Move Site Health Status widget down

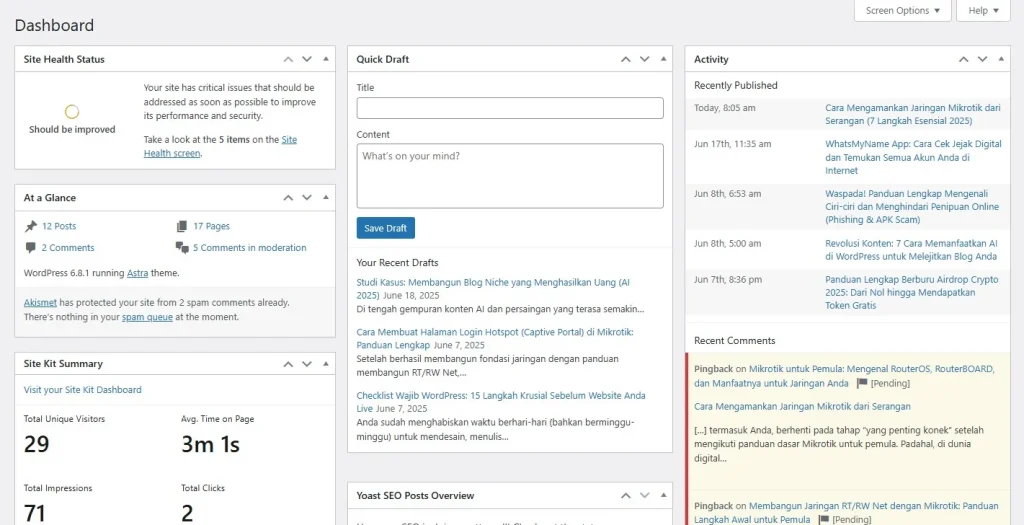point(307,59)
